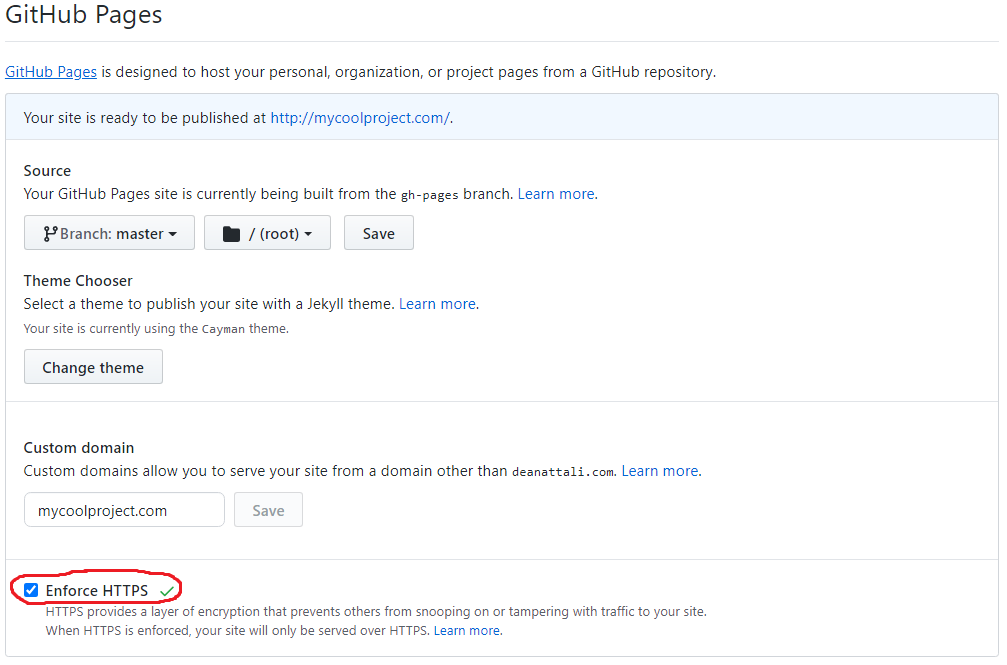Click the folder icon in root button
Viewport: 1007px width, 665px height.
(231, 234)
